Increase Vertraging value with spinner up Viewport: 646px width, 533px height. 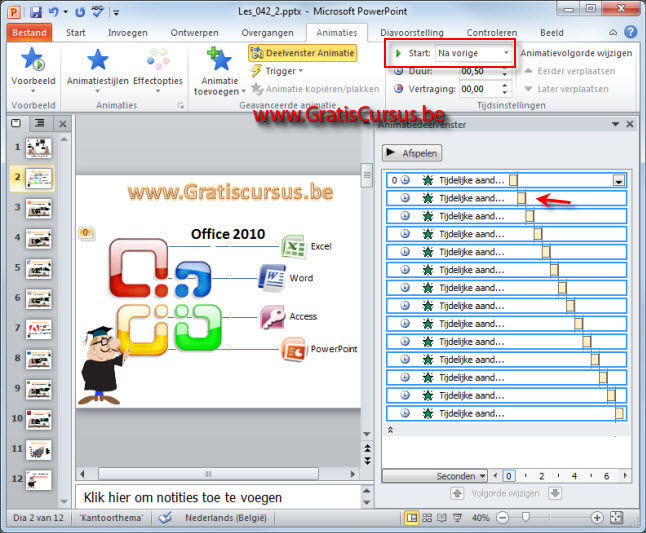click(x=505, y=86)
